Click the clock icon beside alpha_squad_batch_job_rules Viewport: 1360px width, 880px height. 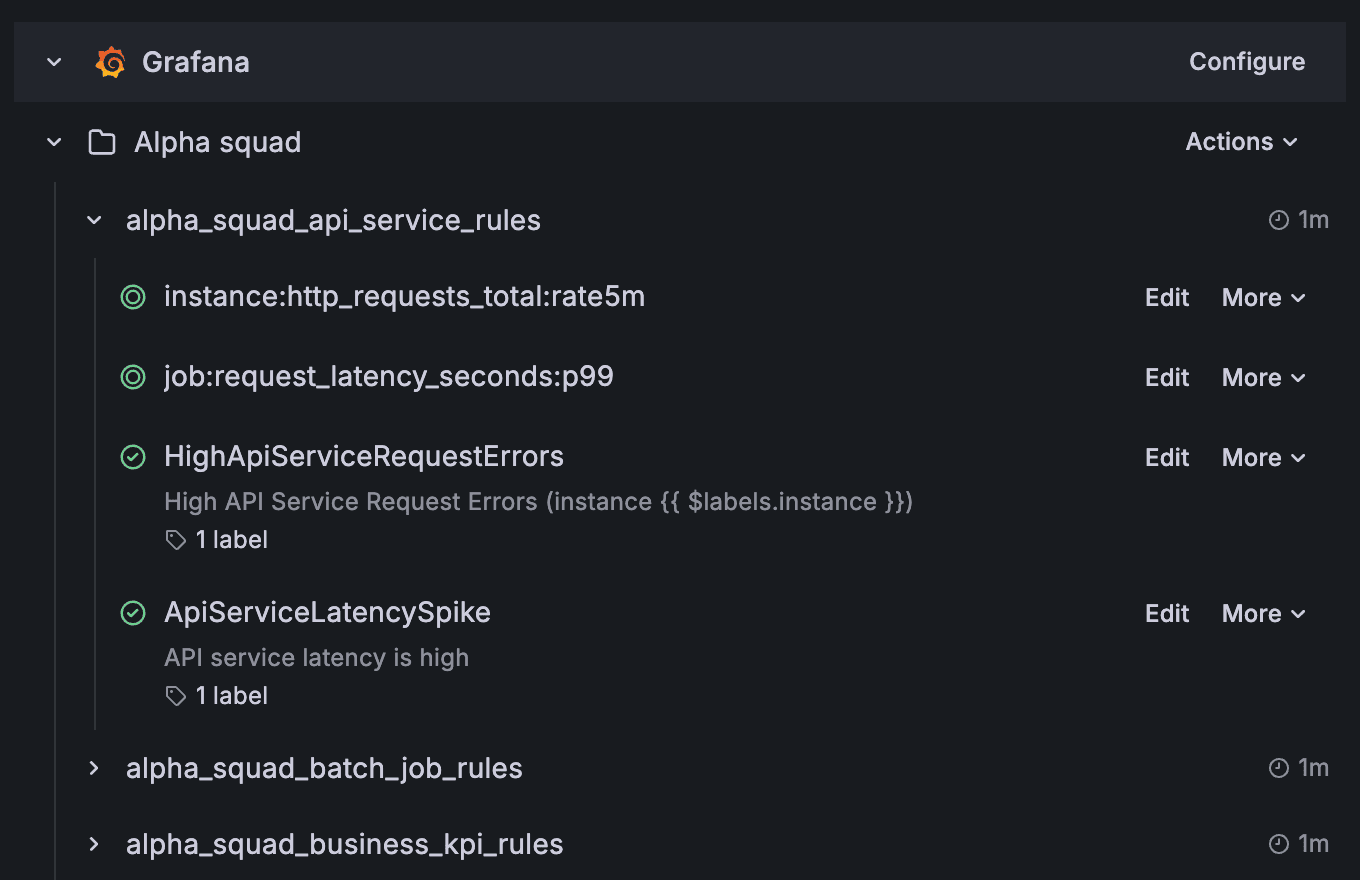click(x=1279, y=767)
